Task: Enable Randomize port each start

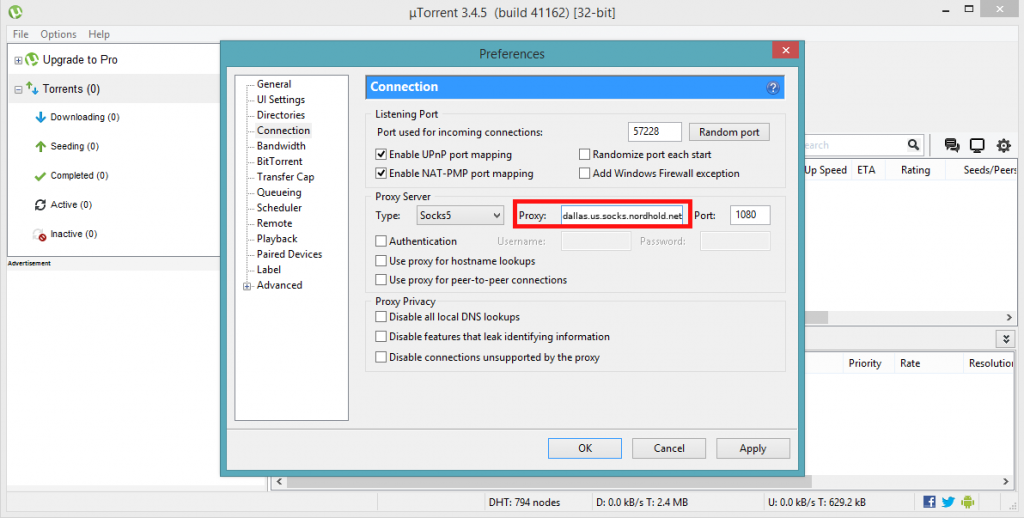Action: 584,155
